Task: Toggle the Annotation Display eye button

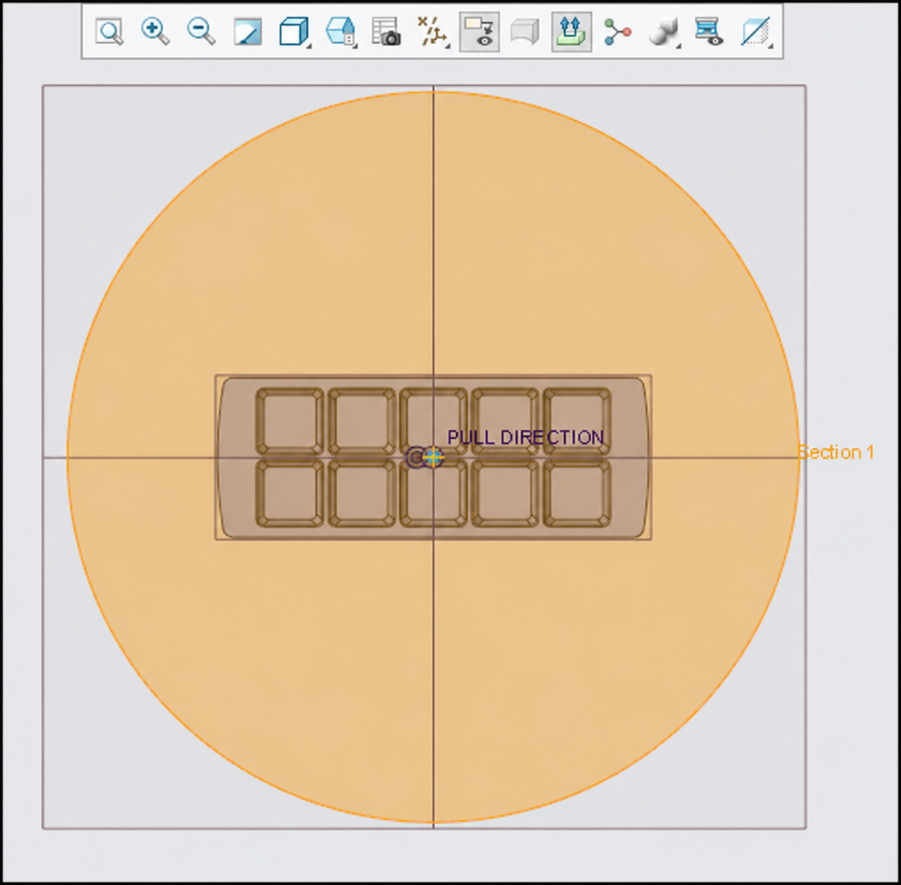Action: tap(479, 32)
